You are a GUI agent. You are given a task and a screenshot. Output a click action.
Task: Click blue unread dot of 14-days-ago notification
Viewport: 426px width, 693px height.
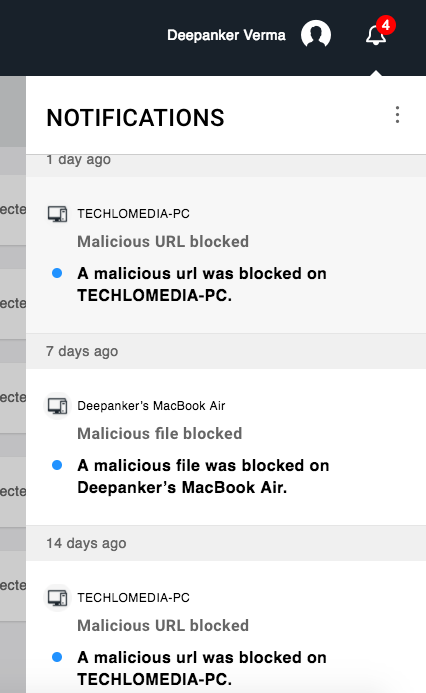coord(57,657)
